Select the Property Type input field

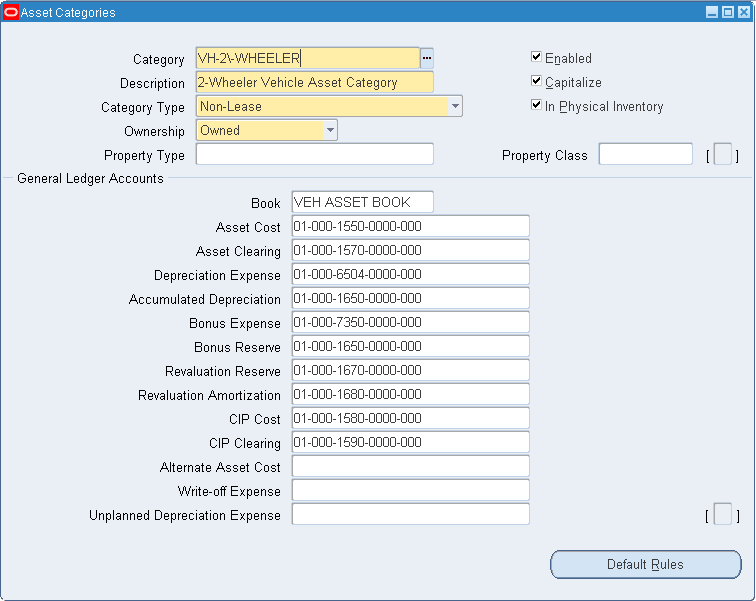coord(314,155)
